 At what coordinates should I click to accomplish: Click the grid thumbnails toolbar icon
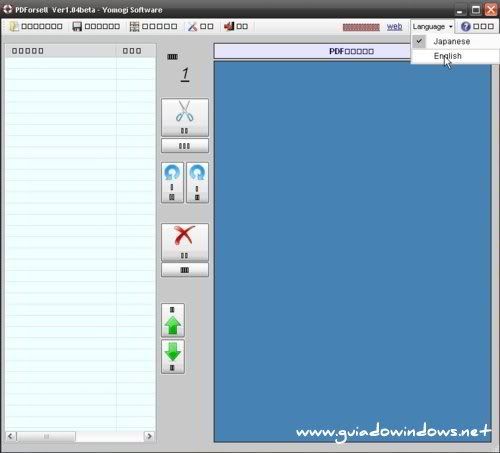(134, 27)
